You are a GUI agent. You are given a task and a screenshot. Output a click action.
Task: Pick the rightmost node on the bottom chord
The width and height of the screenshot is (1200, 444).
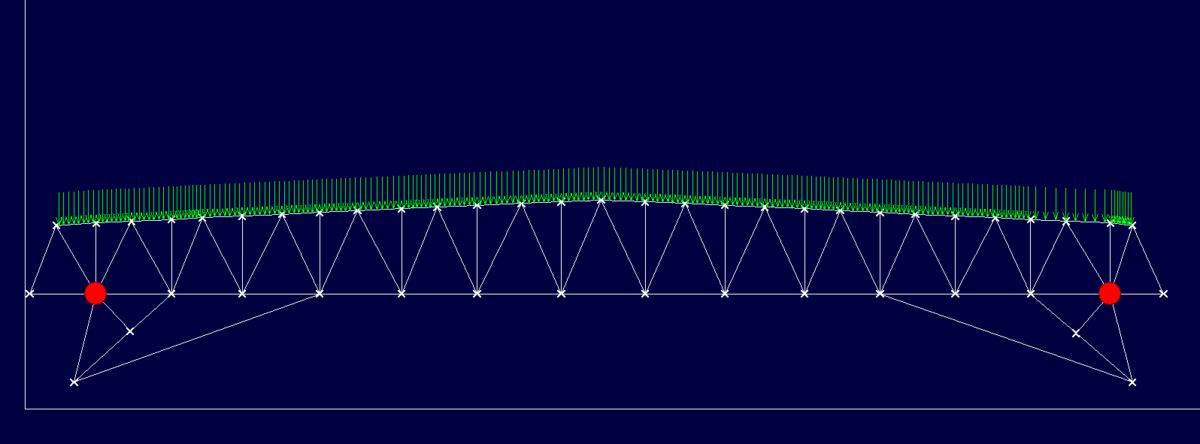1163,293
